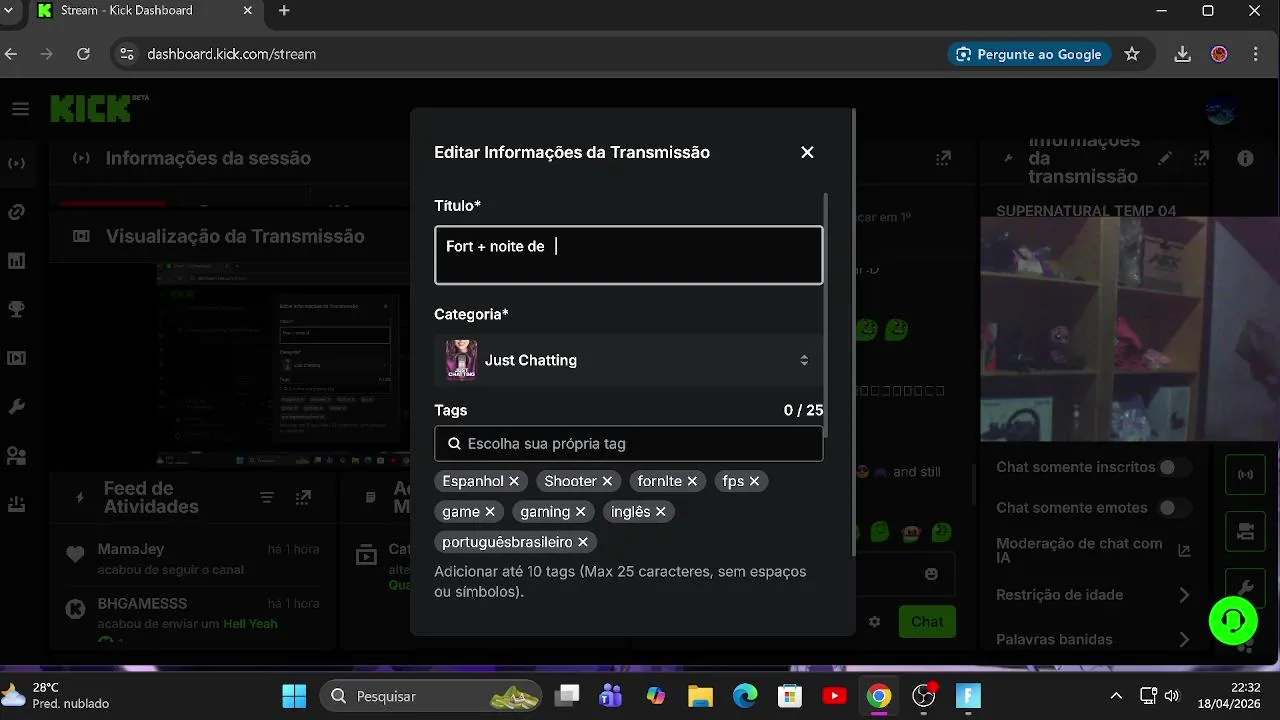Pop out the Informações da transmissão panel

1202,158
